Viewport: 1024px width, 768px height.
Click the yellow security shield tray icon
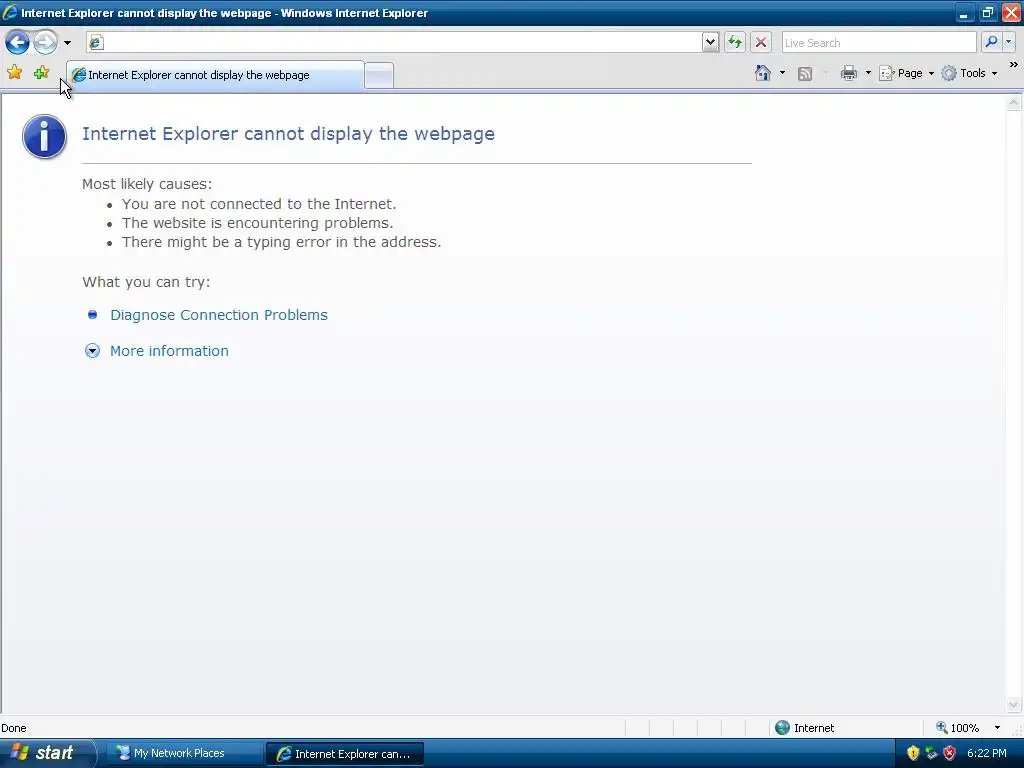coord(913,753)
